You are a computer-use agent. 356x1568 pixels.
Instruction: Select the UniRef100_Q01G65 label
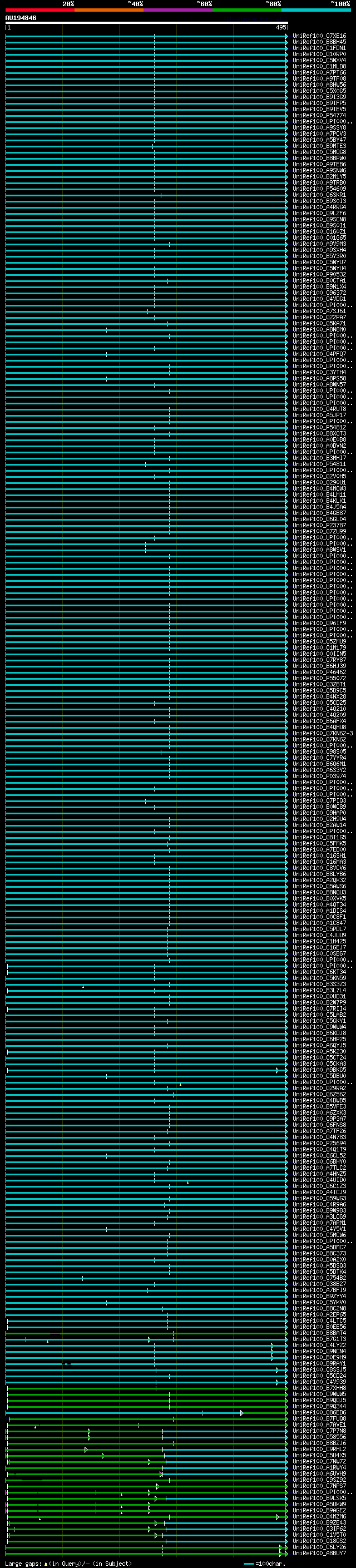click(x=319, y=238)
